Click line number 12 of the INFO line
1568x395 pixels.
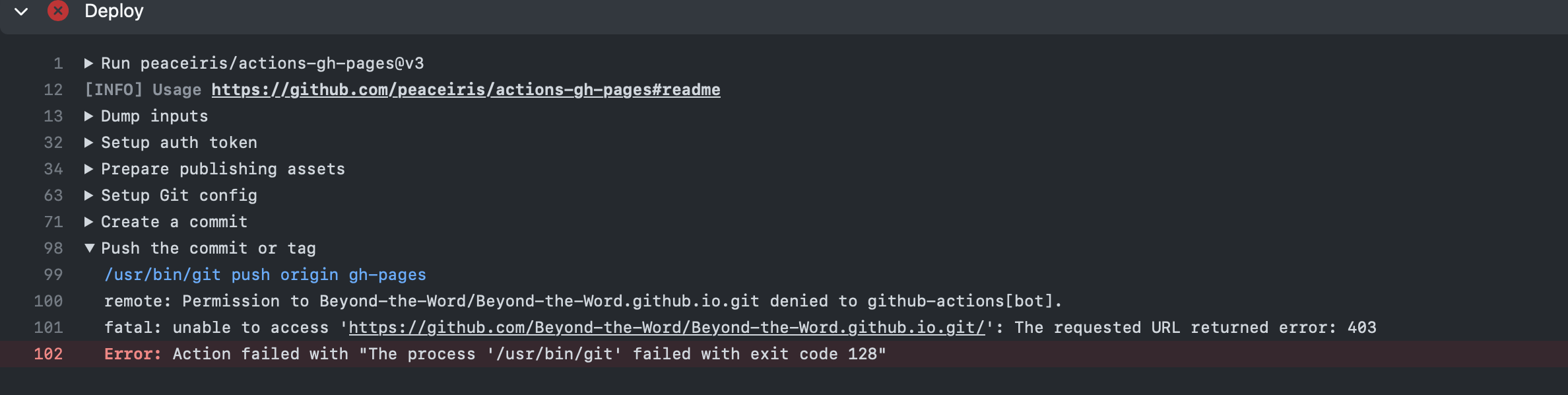pyautogui.click(x=53, y=90)
